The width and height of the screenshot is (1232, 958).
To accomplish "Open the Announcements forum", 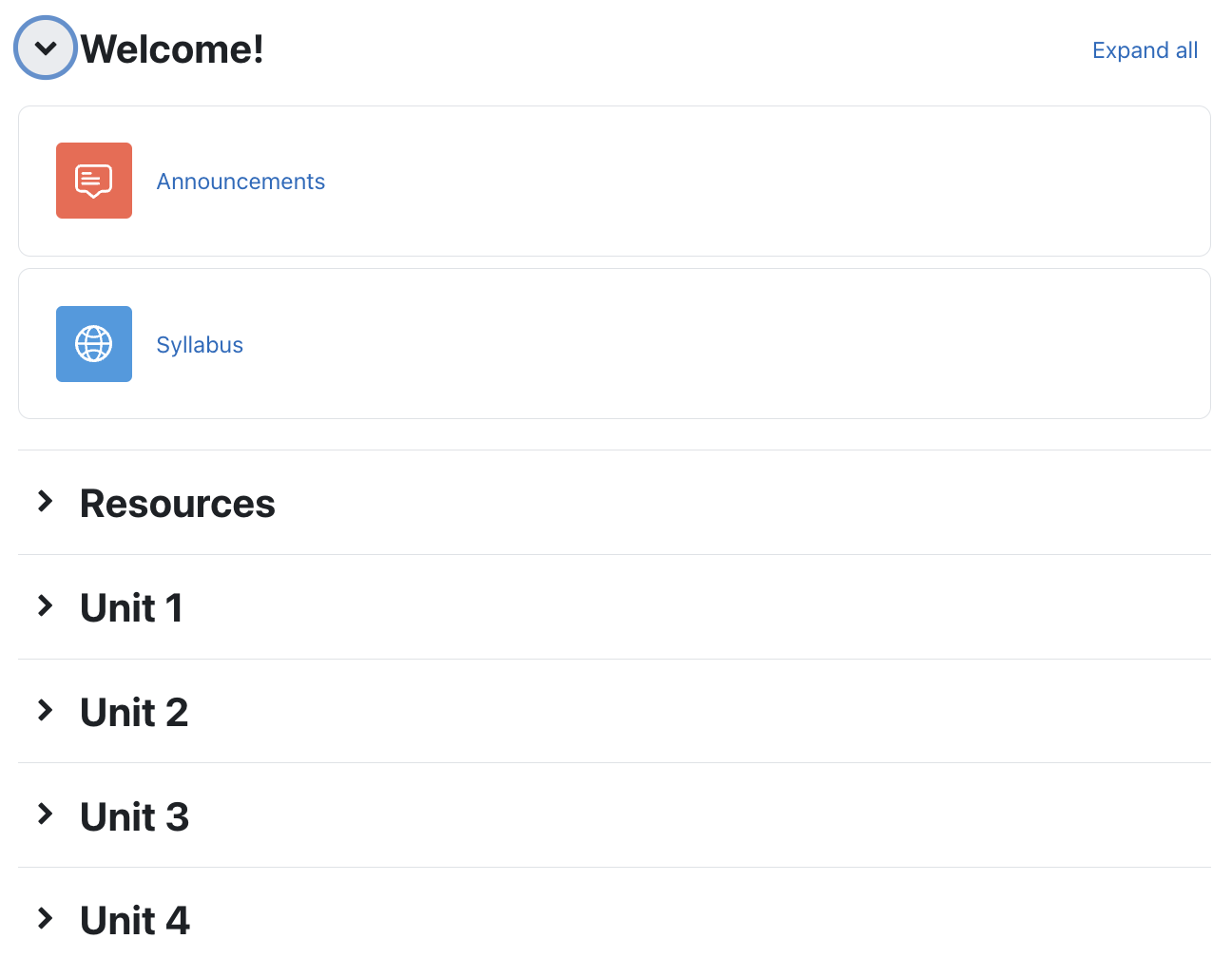I will [241, 181].
